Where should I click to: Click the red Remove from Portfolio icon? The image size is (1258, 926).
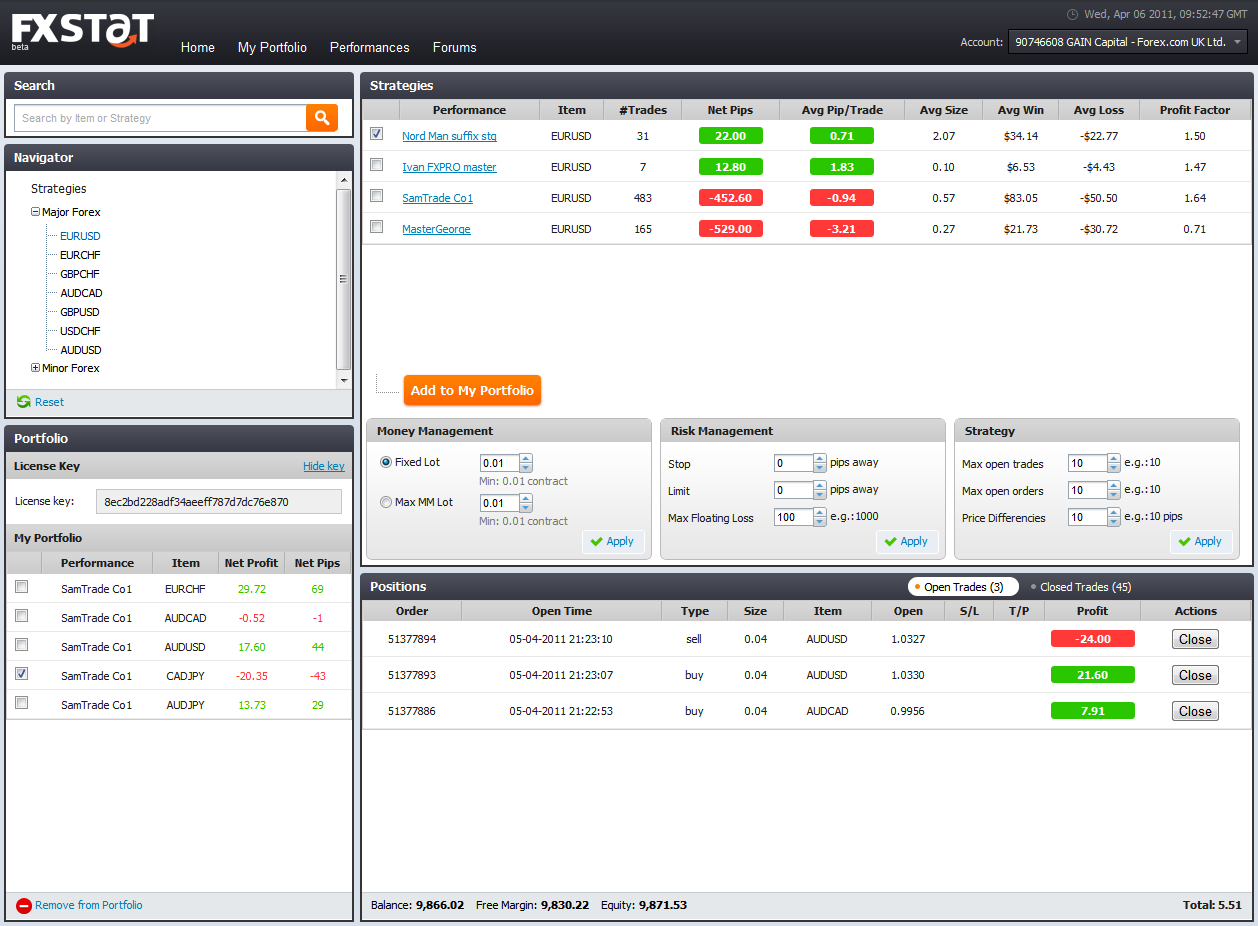click(24, 906)
